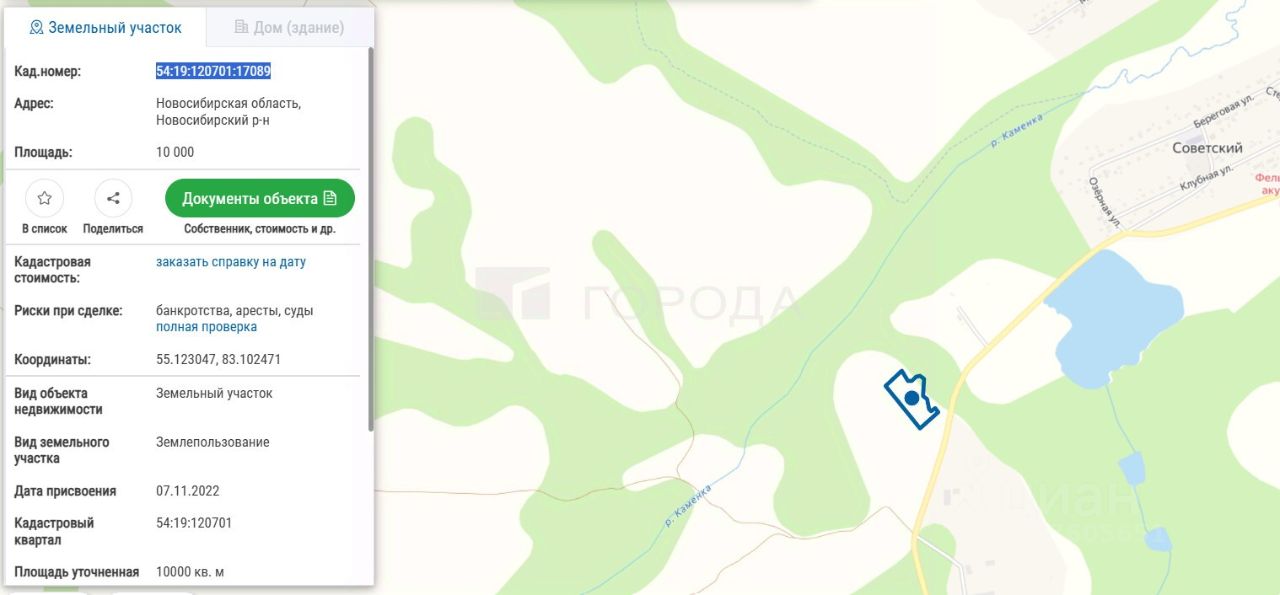The image size is (1280, 595).
Task: Click the Поделиться share icon
Action: 113,198
